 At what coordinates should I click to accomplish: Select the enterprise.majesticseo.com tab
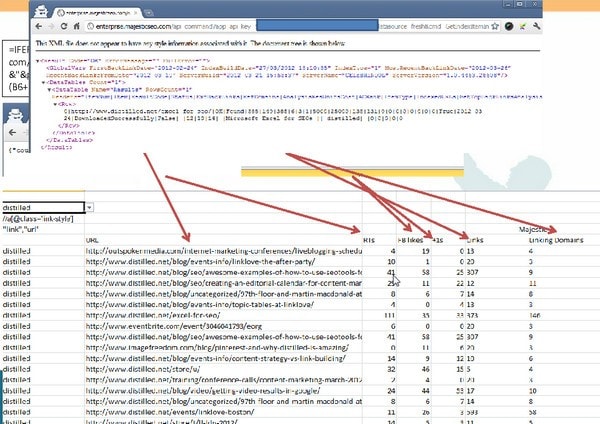click(x=98, y=13)
